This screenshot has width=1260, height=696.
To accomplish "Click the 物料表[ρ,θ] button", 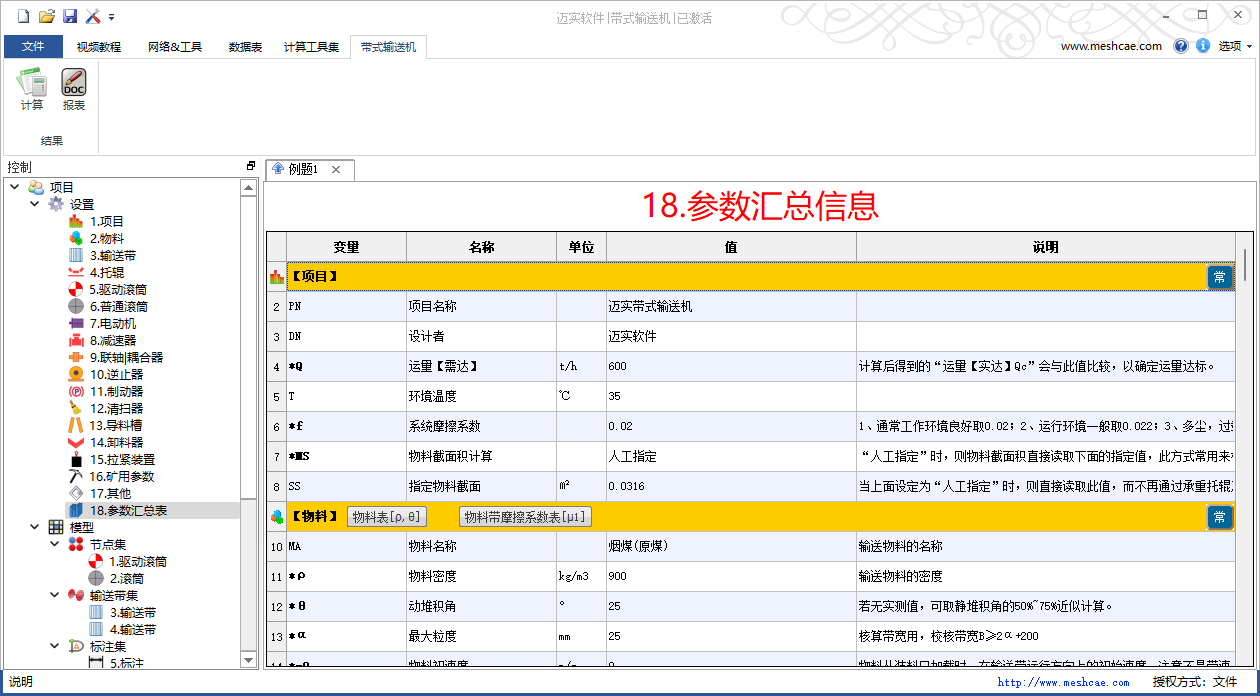I will 387,517.
